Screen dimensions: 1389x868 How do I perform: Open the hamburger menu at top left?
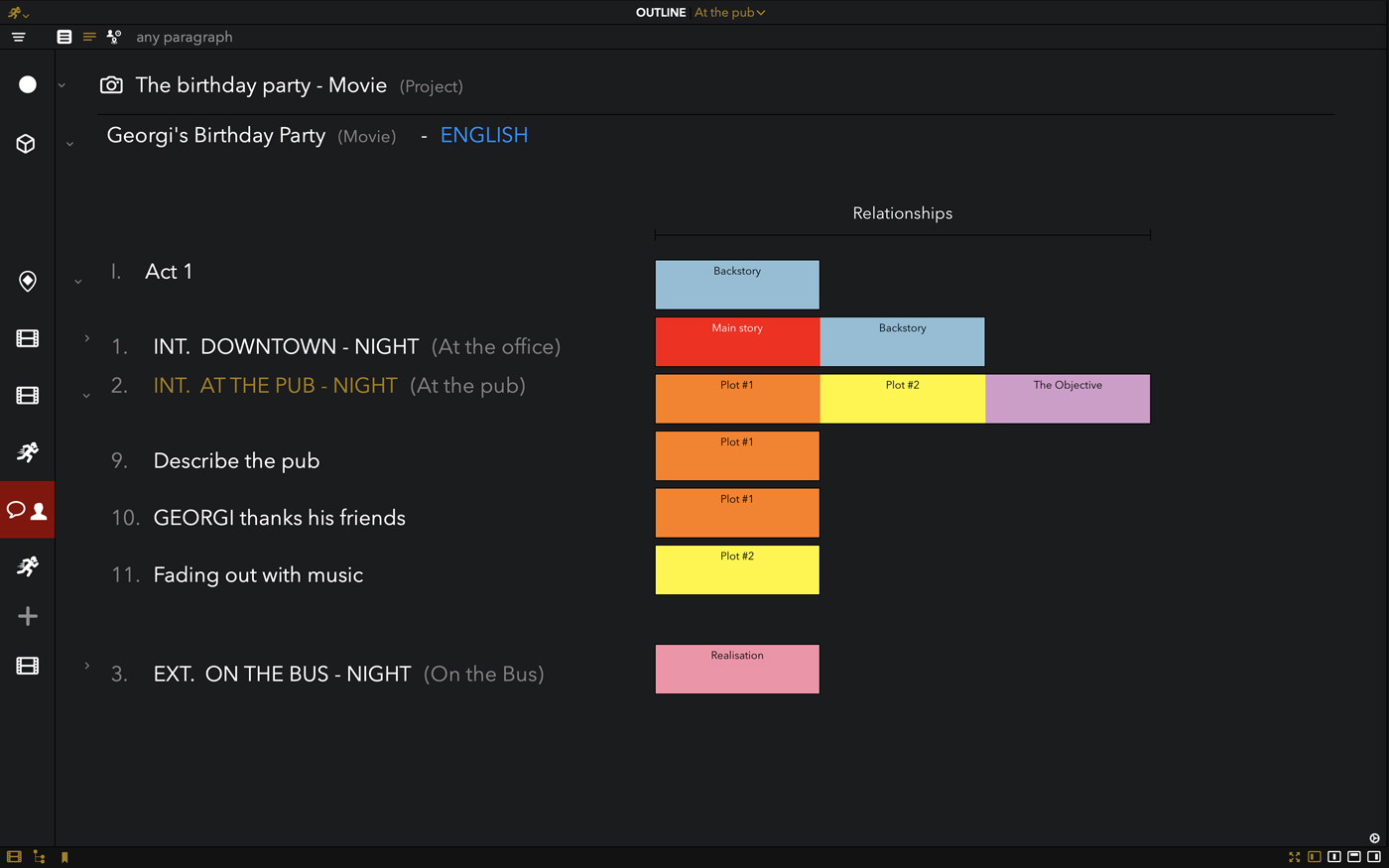[x=18, y=37]
